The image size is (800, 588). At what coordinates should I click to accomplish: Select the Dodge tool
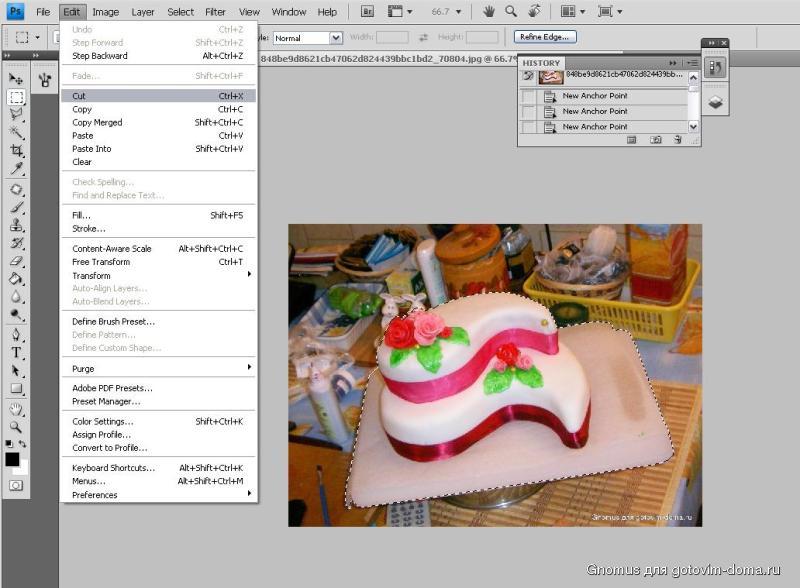pos(16,314)
